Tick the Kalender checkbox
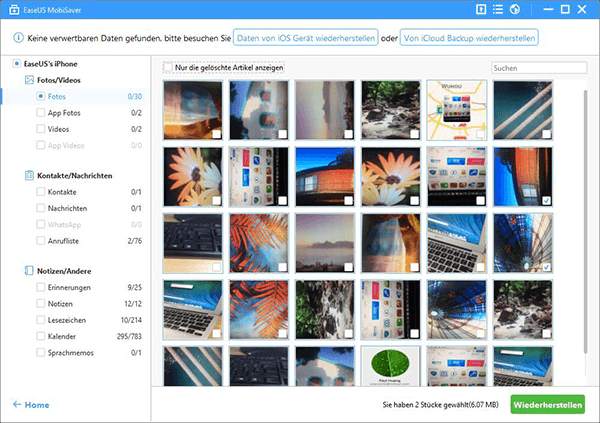Screen dimensions: 600x423 point(40,336)
